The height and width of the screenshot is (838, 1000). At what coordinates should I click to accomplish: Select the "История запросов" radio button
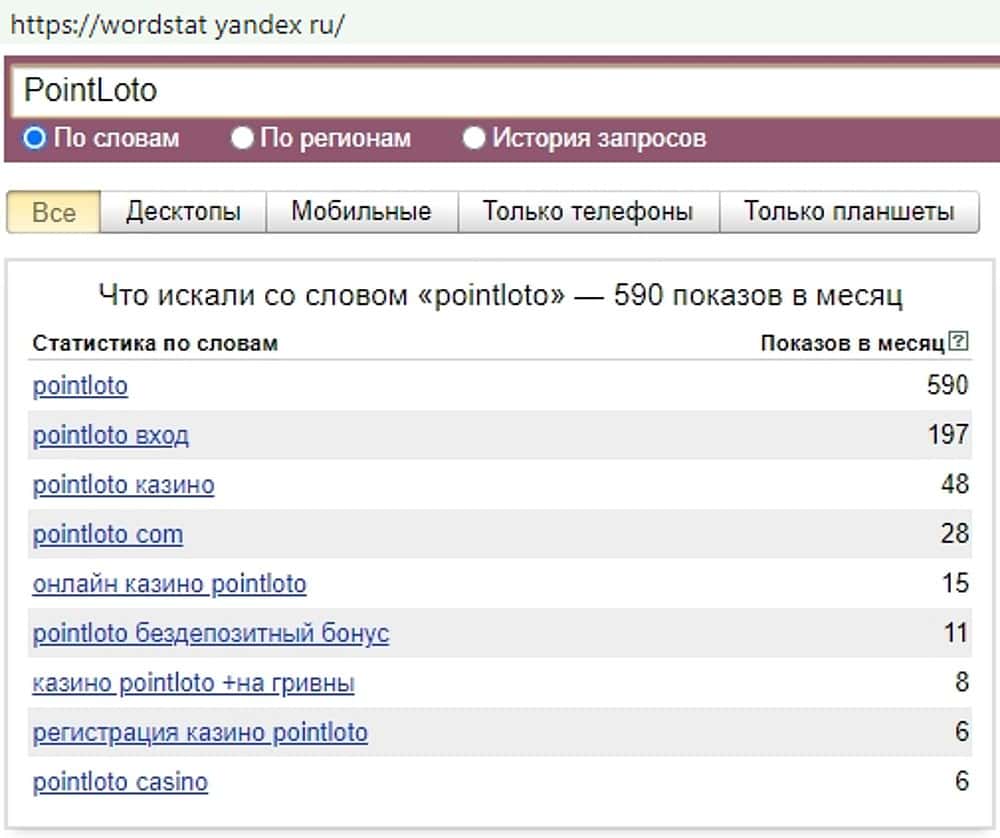474,138
